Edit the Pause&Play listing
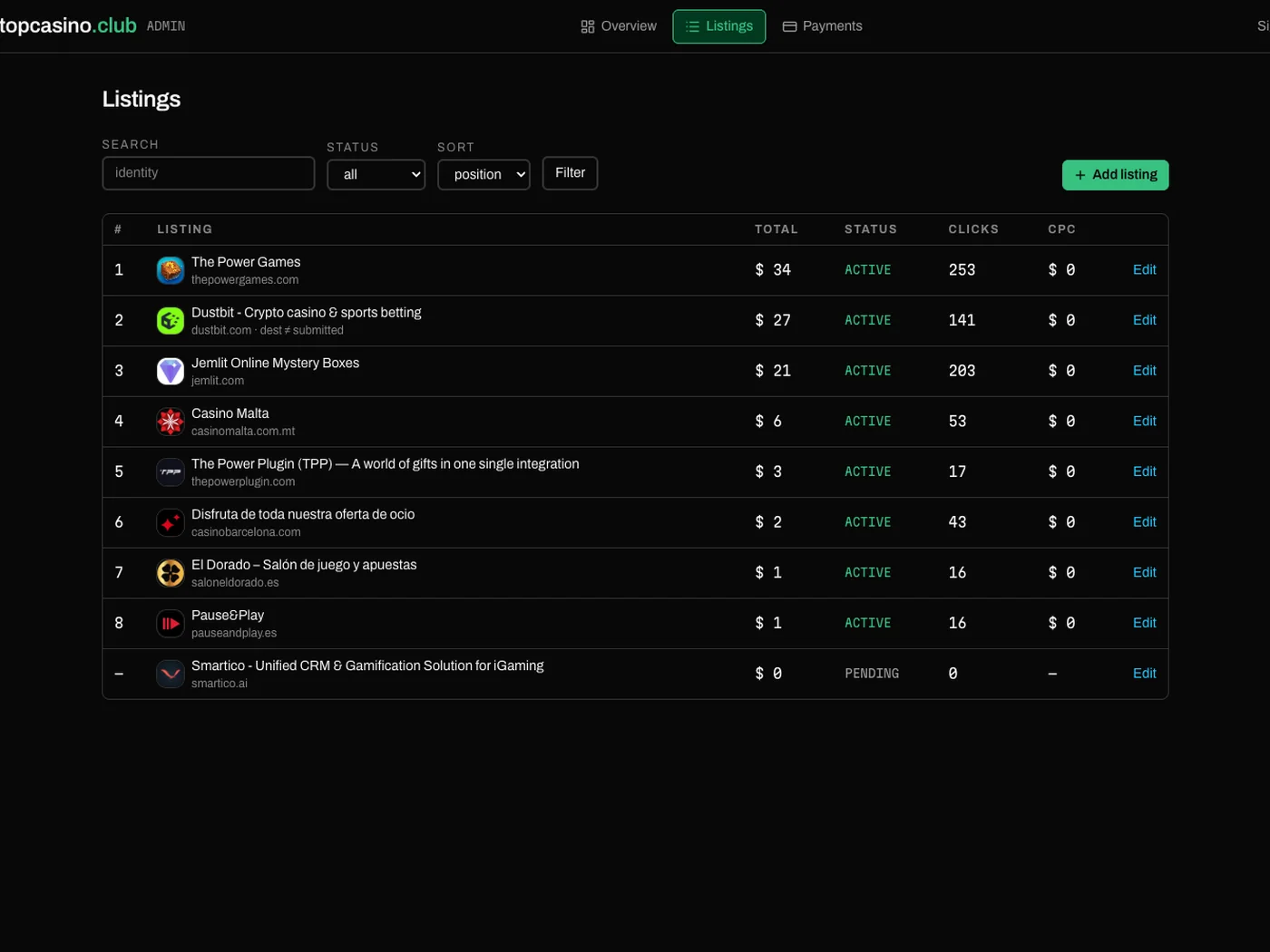The width and height of the screenshot is (1270, 952). click(x=1145, y=624)
